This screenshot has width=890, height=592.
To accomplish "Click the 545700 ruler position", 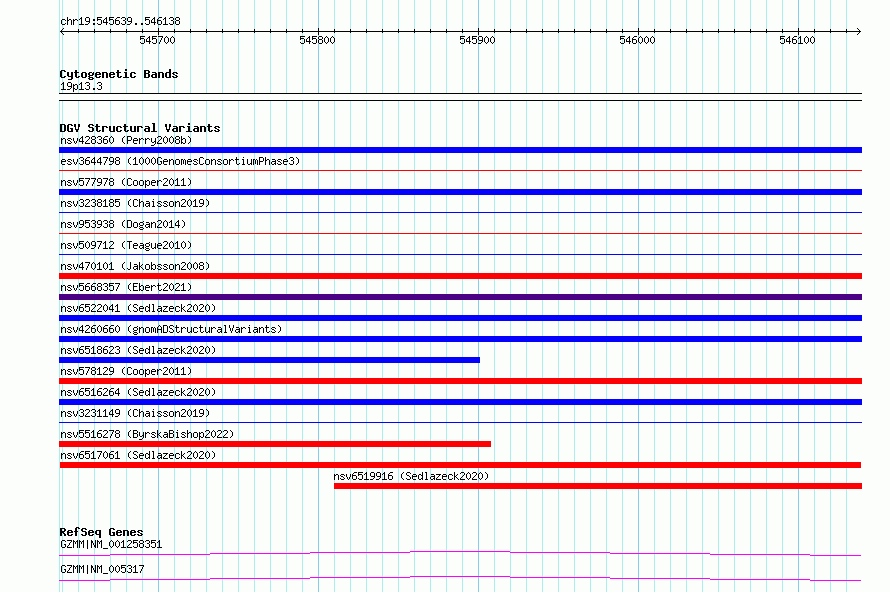I will 157,40.
